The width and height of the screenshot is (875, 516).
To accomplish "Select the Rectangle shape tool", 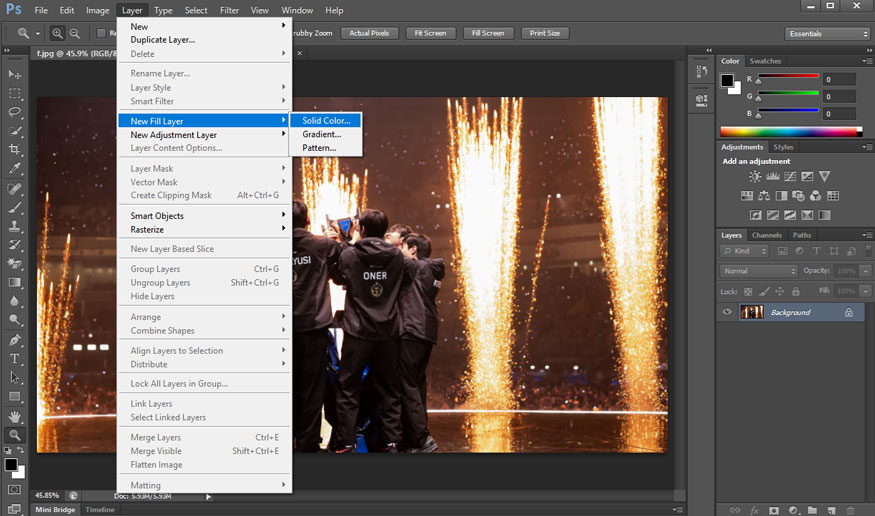I will pos(15,397).
